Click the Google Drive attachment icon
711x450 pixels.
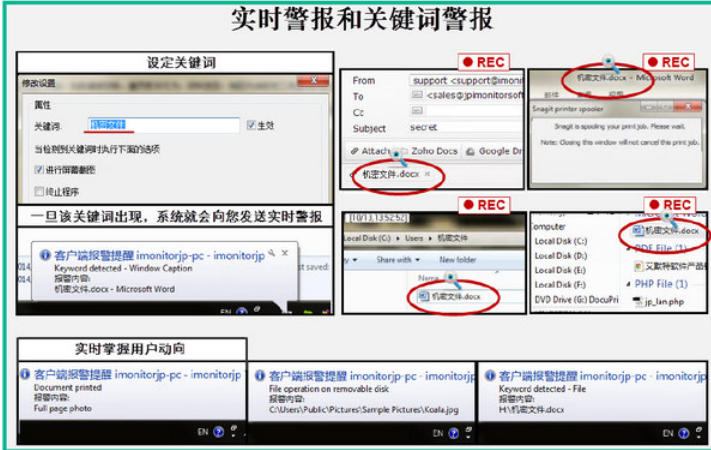(469, 151)
